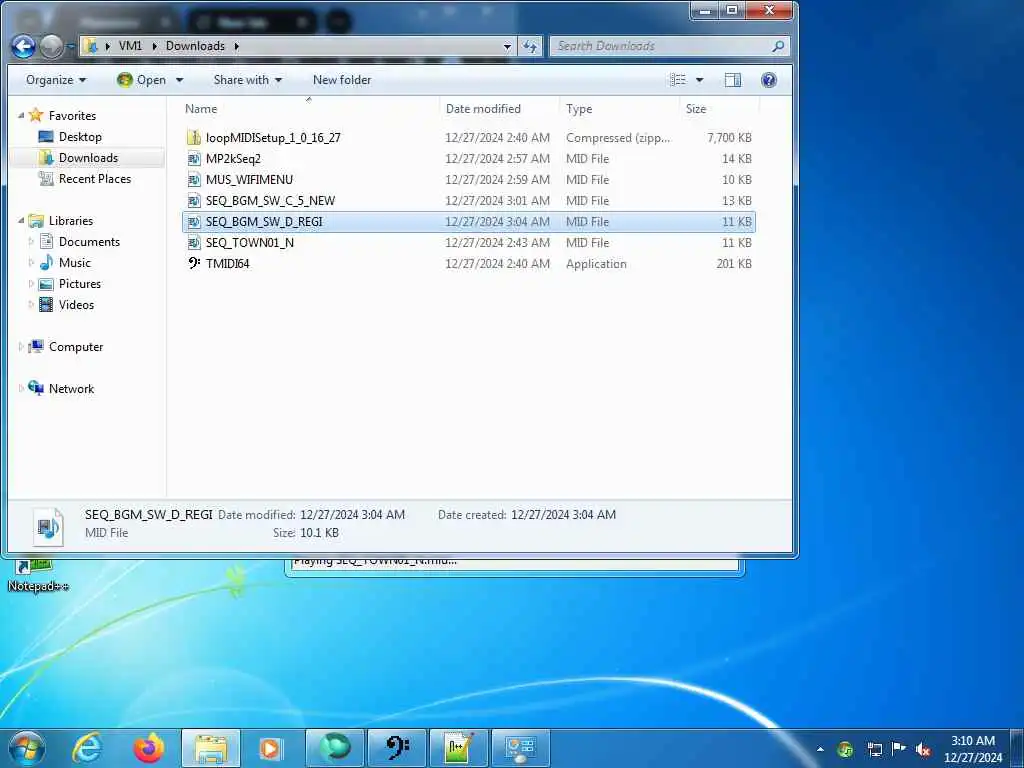This screenshot has height=768, width=1024.
Task: Switch to Notepad++ taskbar button
Action: [458, 748]
